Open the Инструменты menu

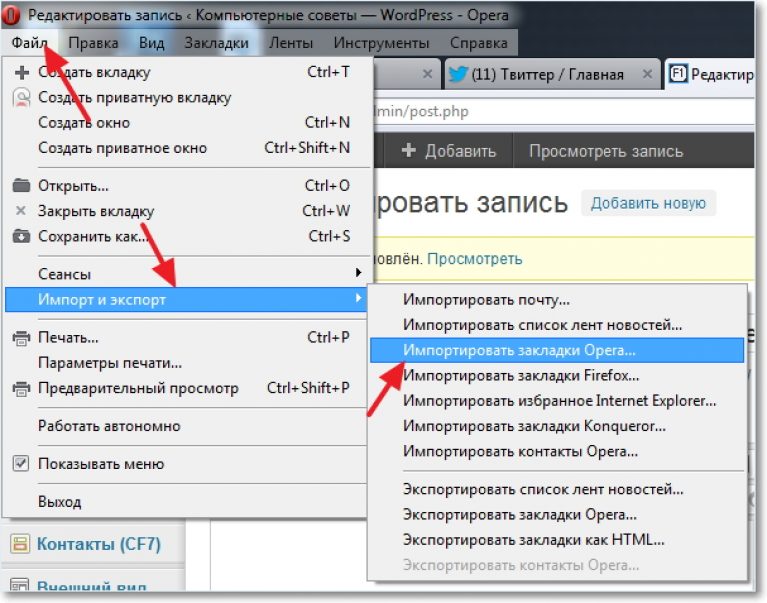click(x=381, y=43)
